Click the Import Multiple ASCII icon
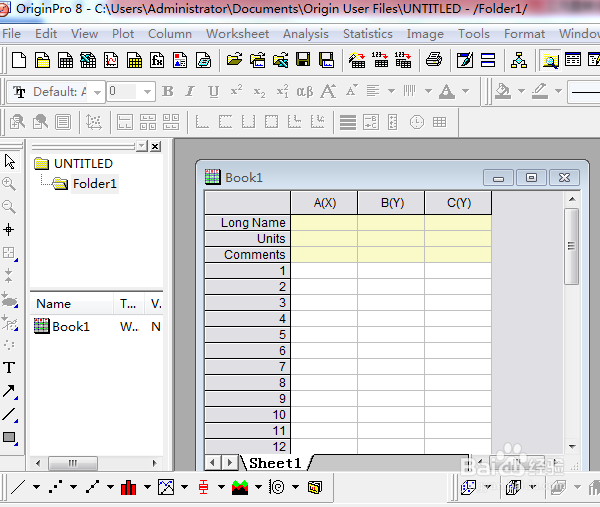Viewport: 600px width, 507px height. [403, 60]
